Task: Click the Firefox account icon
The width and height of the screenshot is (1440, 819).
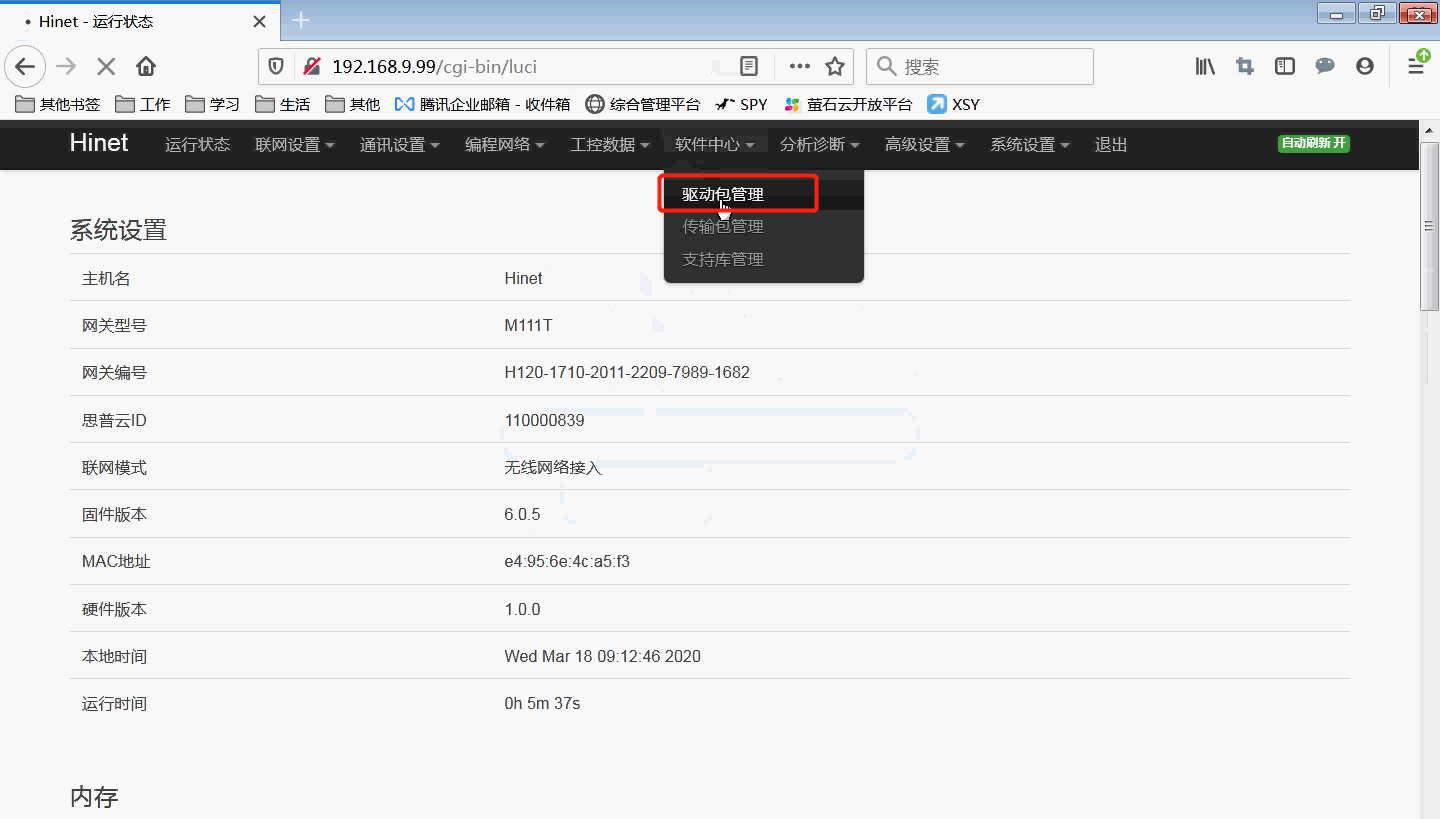Action: coord(1364,66)
